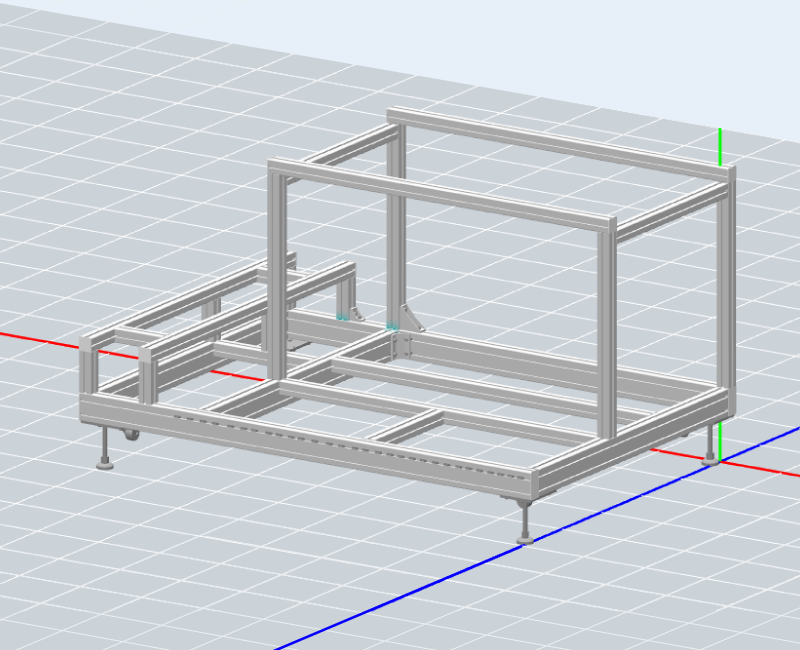
Task: Click the top front horizontal beam
Action: (440, 190)
